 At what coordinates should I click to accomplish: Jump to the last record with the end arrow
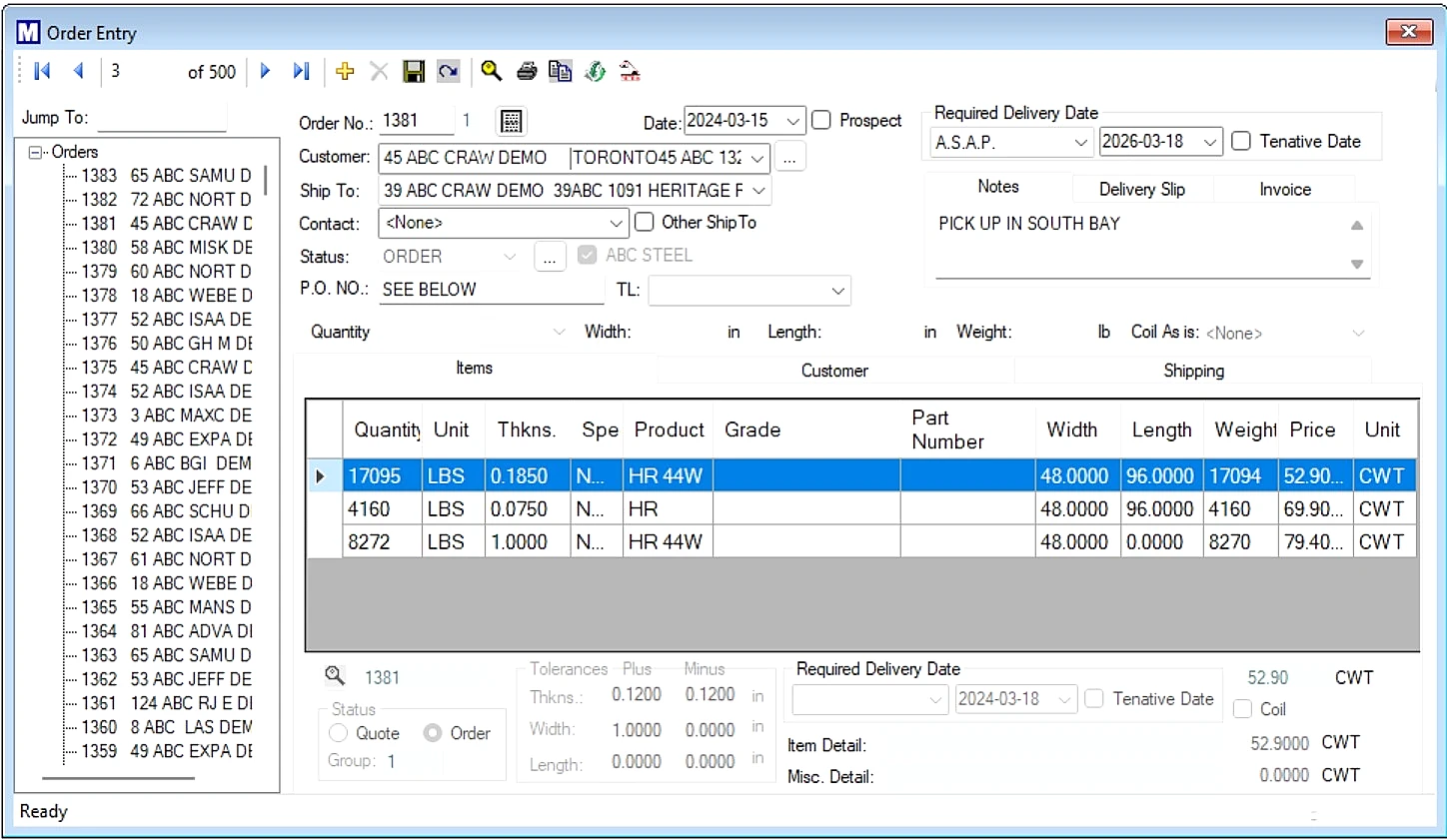(301, 71)
